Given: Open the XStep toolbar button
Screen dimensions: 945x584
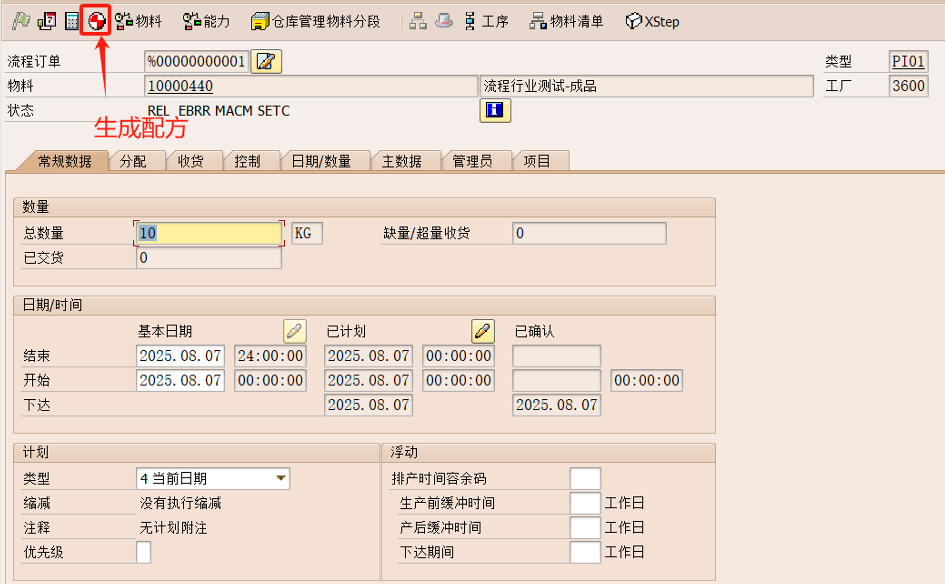Looking at the screenshot, I should [652, 21].
